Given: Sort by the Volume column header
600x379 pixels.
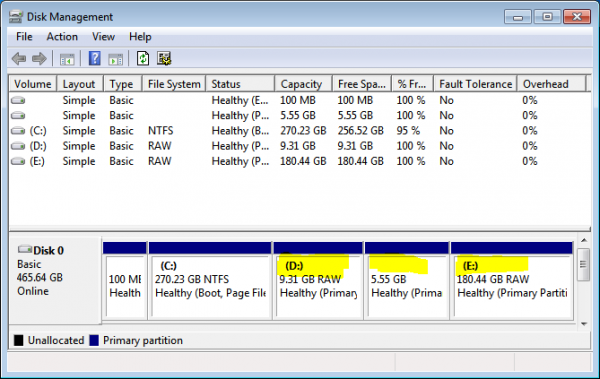Looking at the screenshot, I should point(33,84).
